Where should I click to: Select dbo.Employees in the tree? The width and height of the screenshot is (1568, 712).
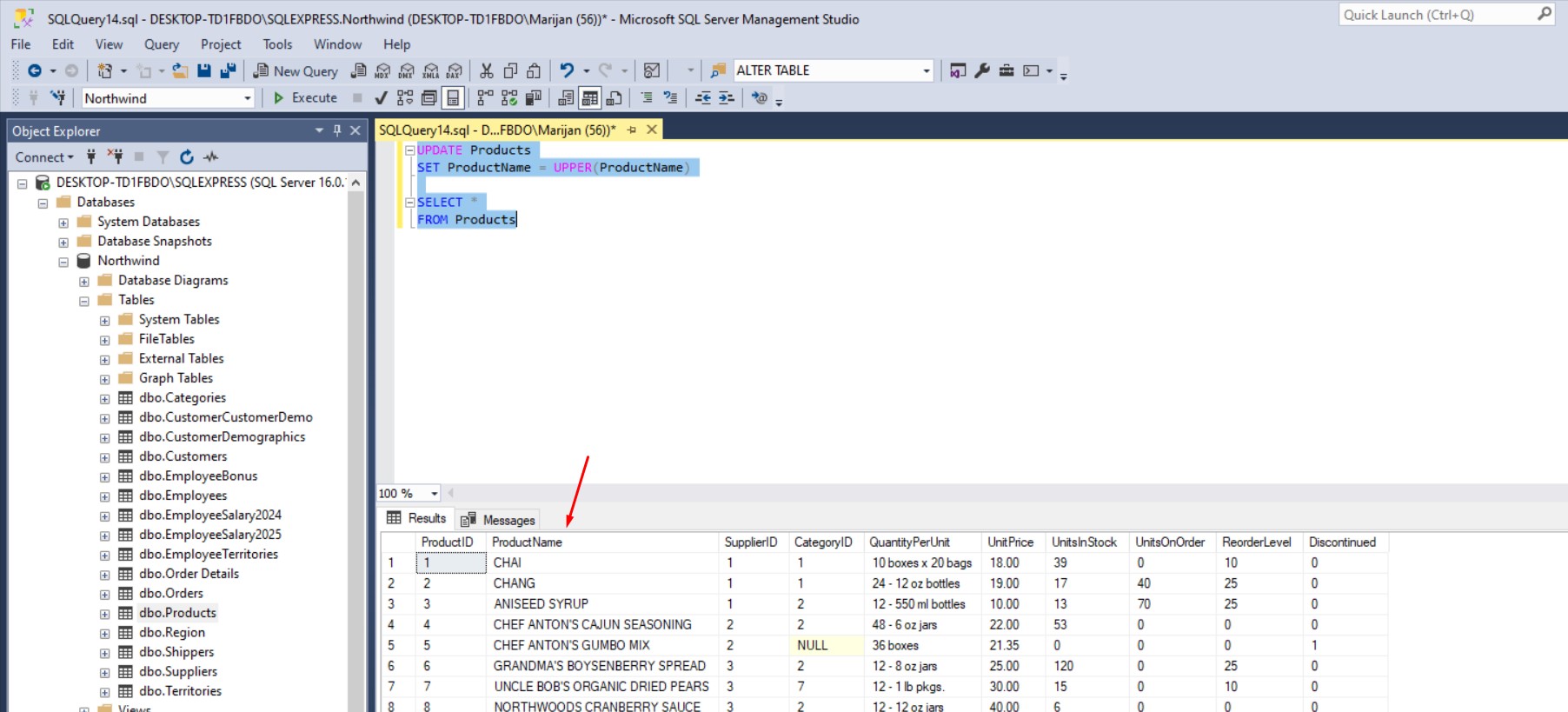(x=183, y=496)
